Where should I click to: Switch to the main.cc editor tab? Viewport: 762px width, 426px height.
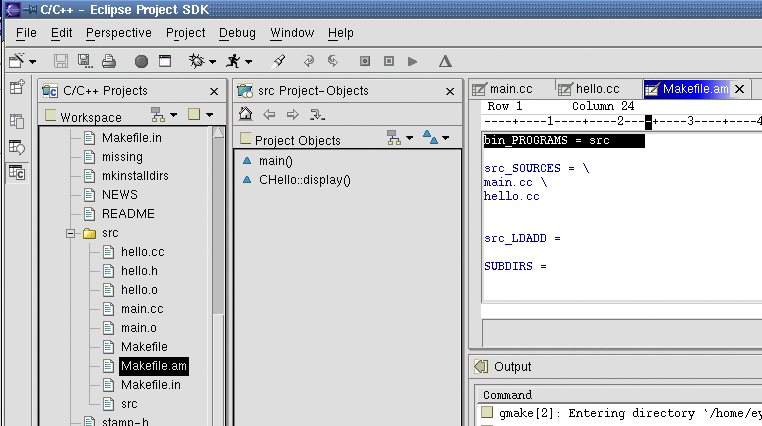(513, 89)
